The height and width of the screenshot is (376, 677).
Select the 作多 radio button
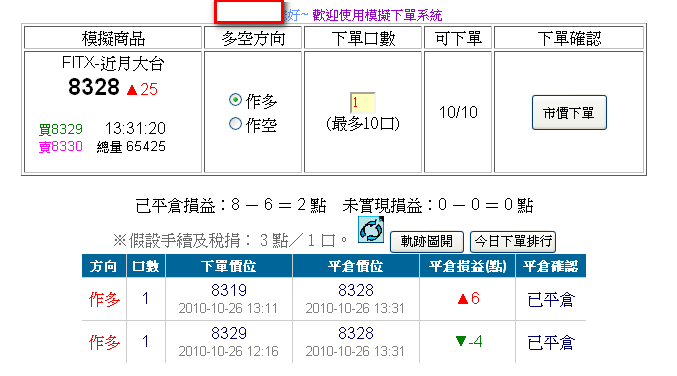235,100
